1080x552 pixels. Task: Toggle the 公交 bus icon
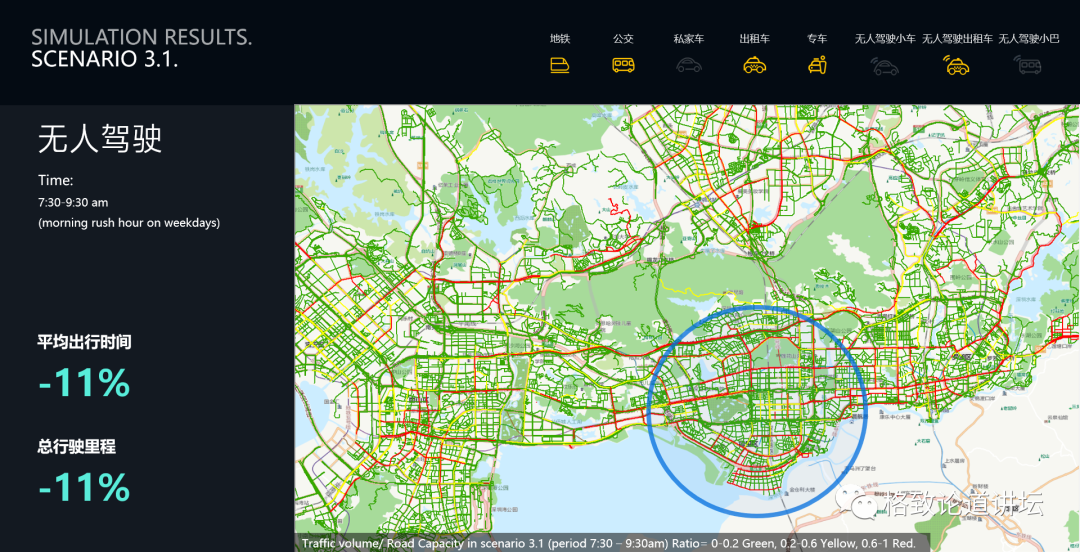point(623,65)
